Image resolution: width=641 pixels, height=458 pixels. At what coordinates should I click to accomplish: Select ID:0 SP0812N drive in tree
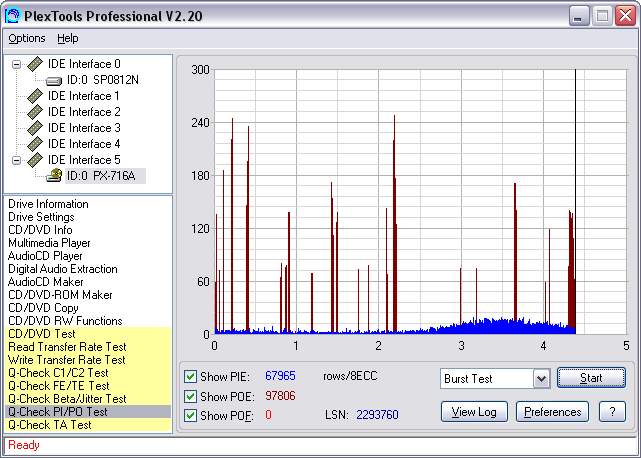103,80
